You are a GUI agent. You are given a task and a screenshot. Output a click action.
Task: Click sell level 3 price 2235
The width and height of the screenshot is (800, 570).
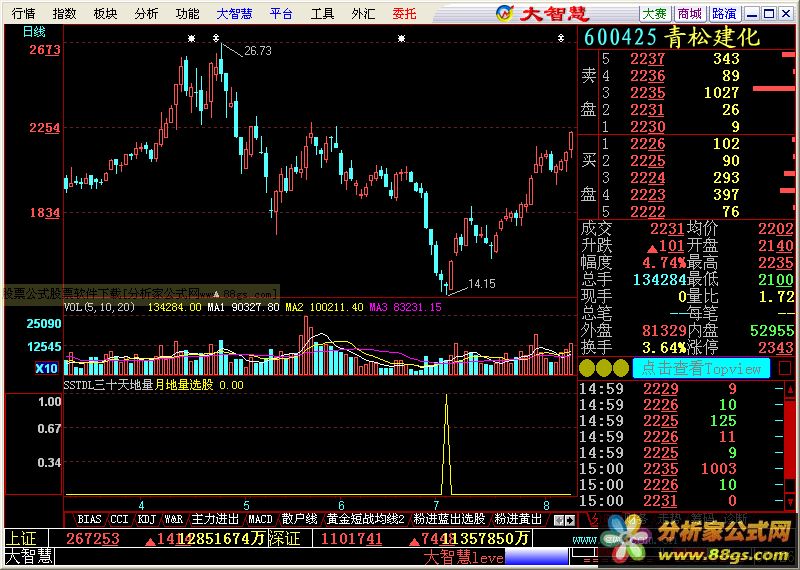coord(647,93)
